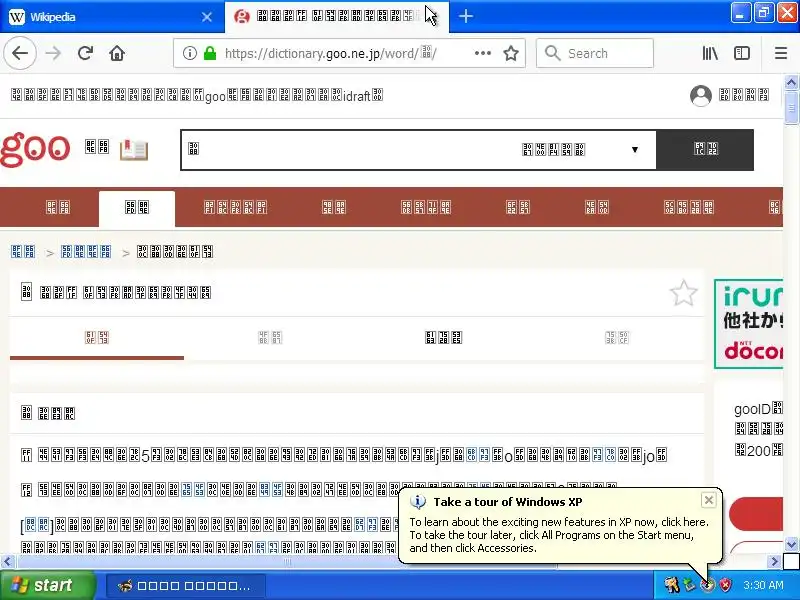Expand the dictionary type dropdown arrow

(635, 149)
